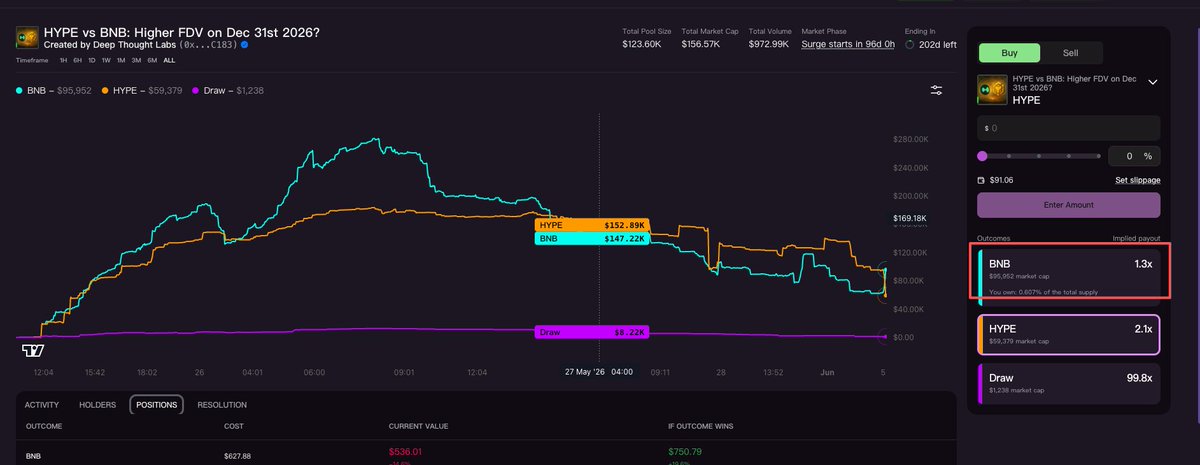This screenshot has height=465, width=1200.
Task: Expand the outcome selector chevron
Action: pyautogui.click(x=1152, y=83)
